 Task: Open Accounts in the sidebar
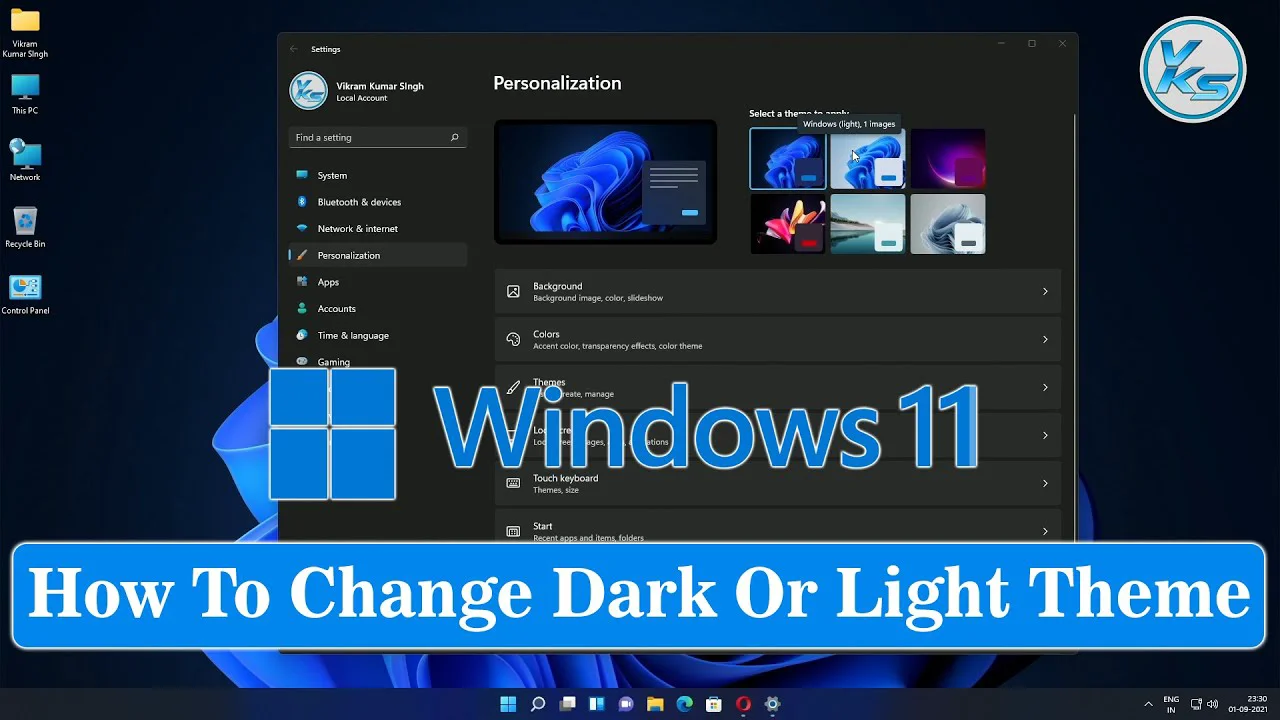pyautogui.click(x=336, y=309)
